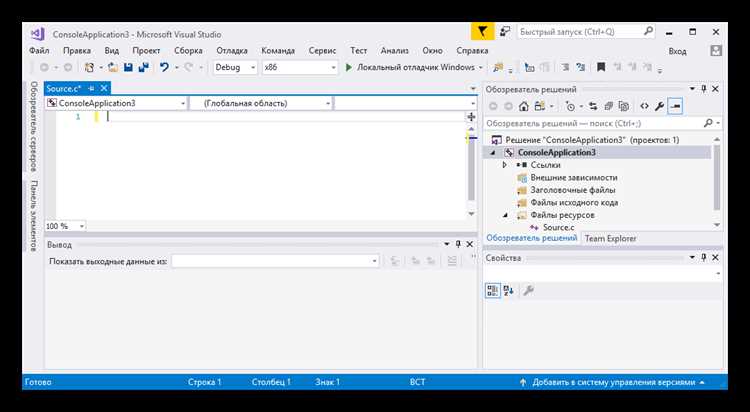Toggle auto-hide pin on the Свойства panel
The height and width of the screenshot is (412, 750).
click(704, 257)
